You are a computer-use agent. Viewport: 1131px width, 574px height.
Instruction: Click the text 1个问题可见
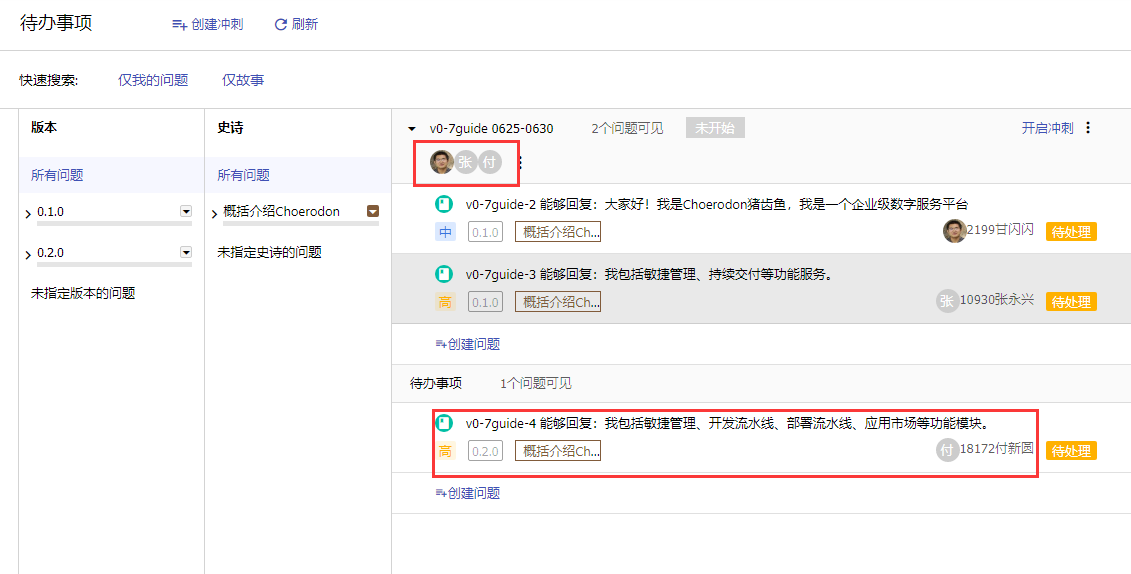tap(536, 384)
